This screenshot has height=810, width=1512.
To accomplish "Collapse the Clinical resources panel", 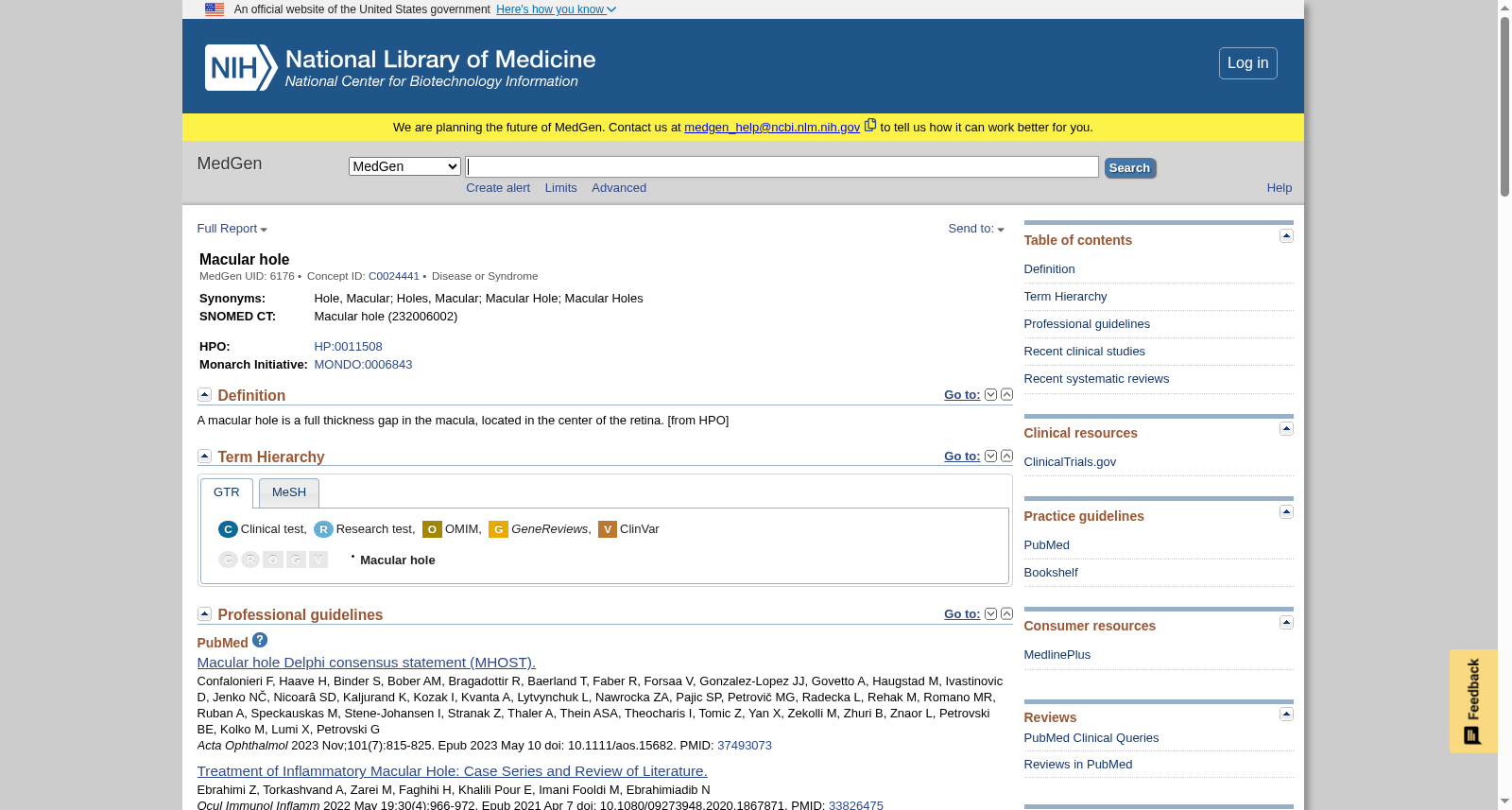I will point(1286,428).
